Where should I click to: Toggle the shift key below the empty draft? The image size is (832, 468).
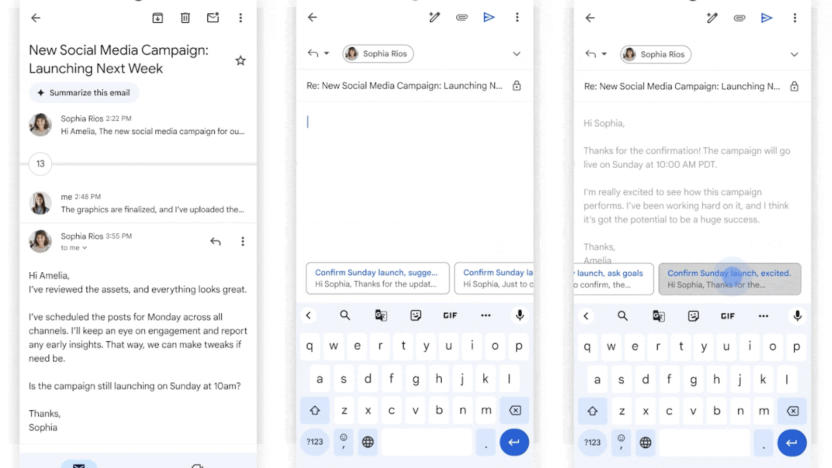[314, 410]
